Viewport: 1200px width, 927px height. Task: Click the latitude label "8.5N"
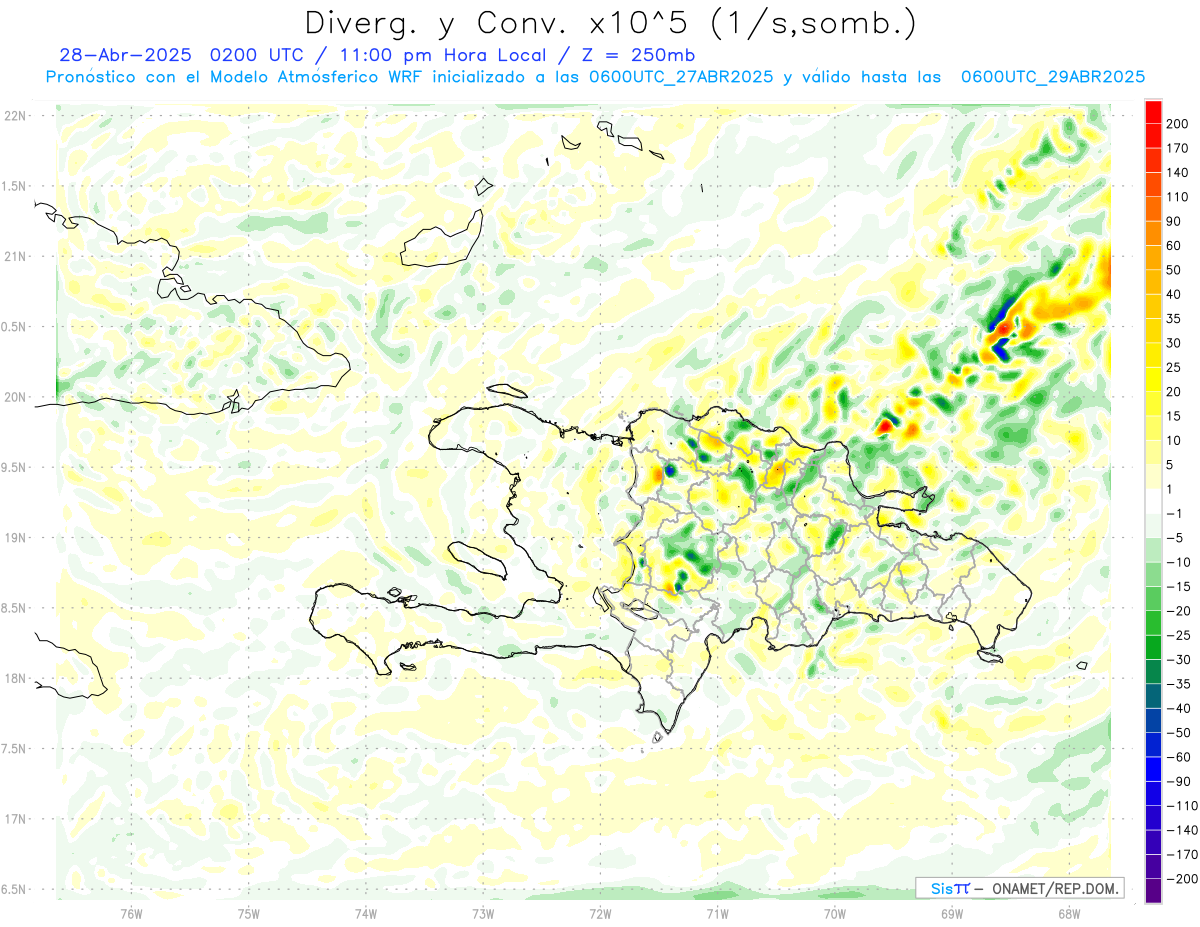13,608
